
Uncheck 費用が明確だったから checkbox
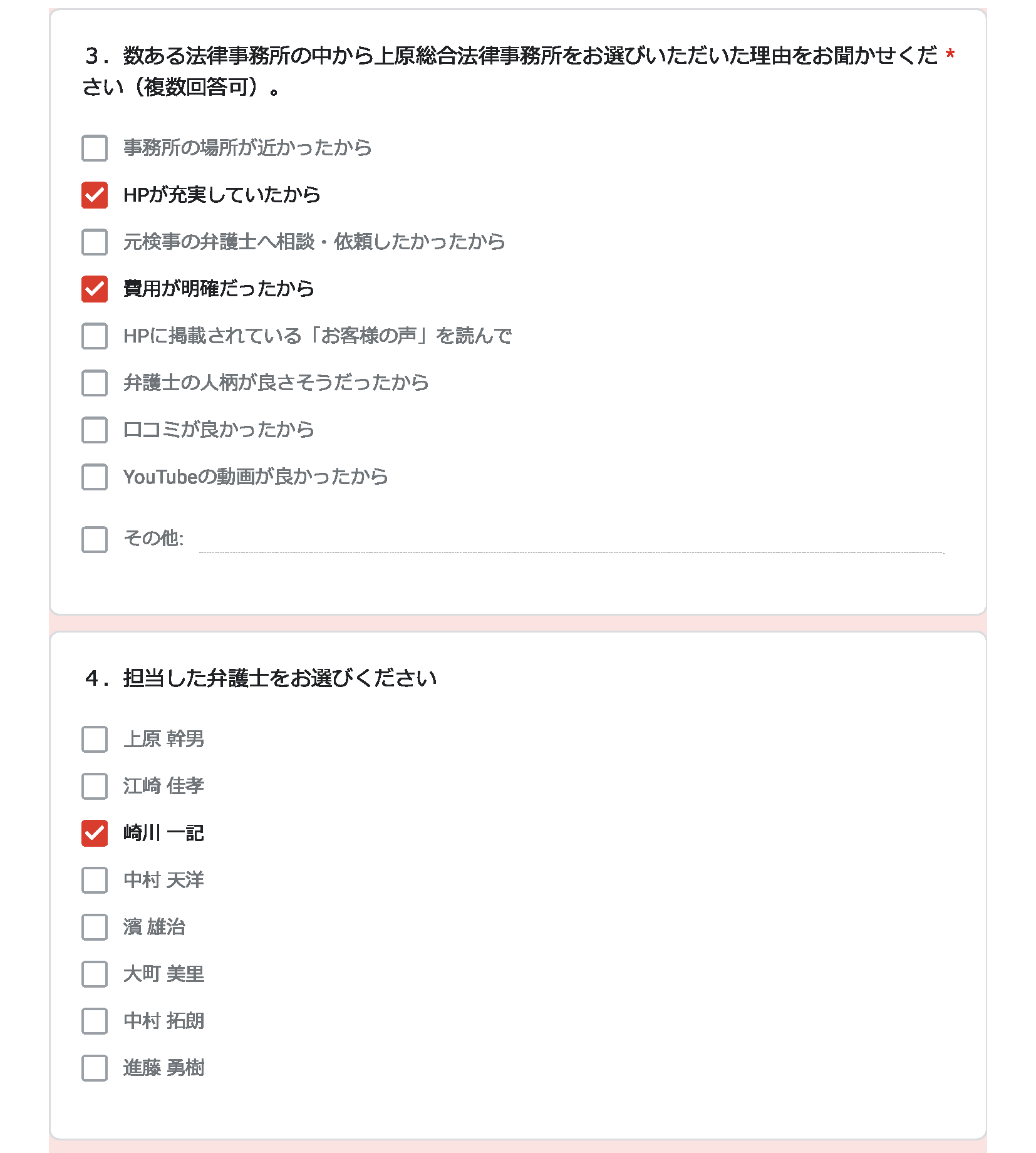(95, 289)
